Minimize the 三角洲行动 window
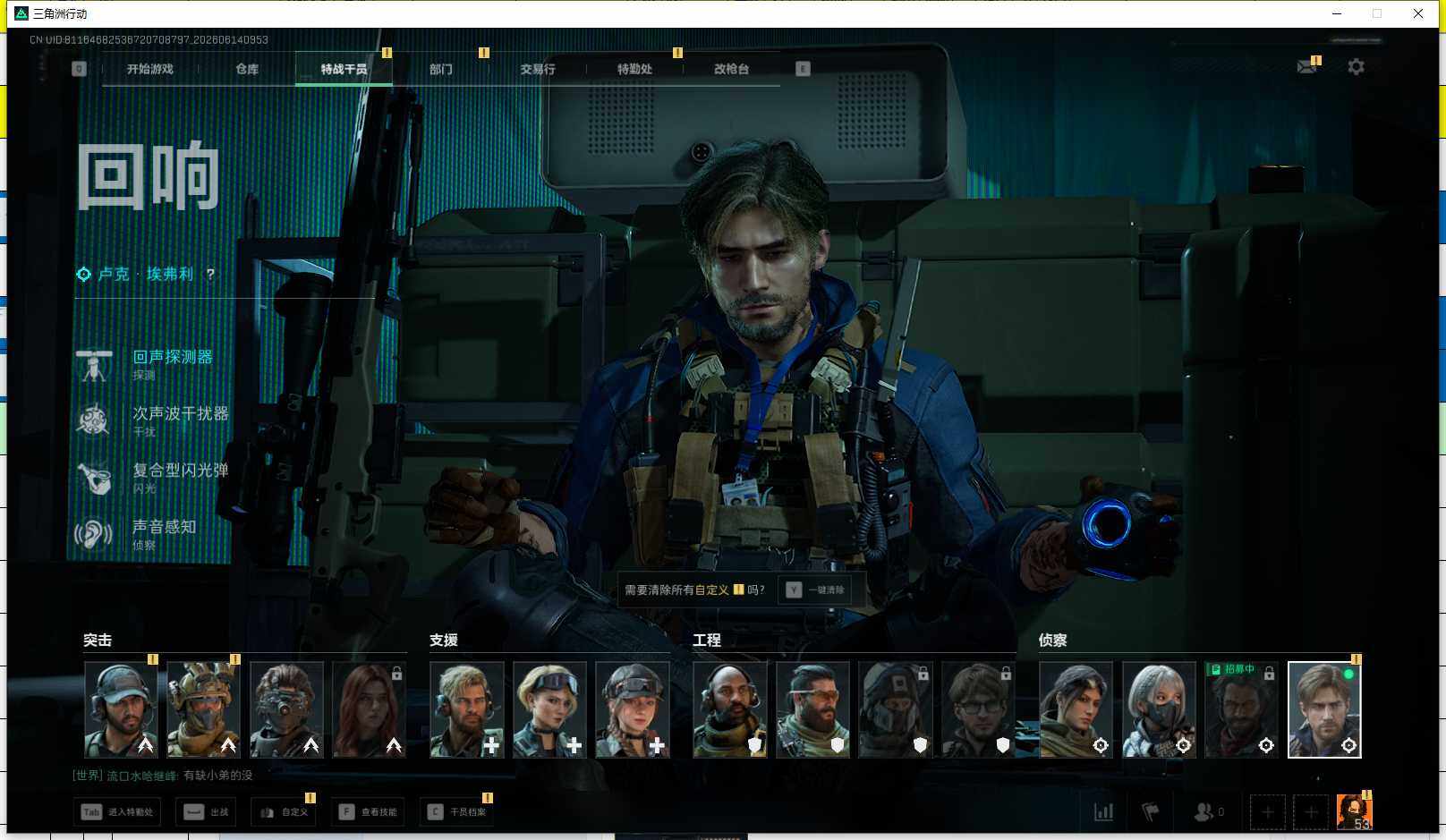The width and height of the screenshot is (1446, 840). coord(1337,13)
